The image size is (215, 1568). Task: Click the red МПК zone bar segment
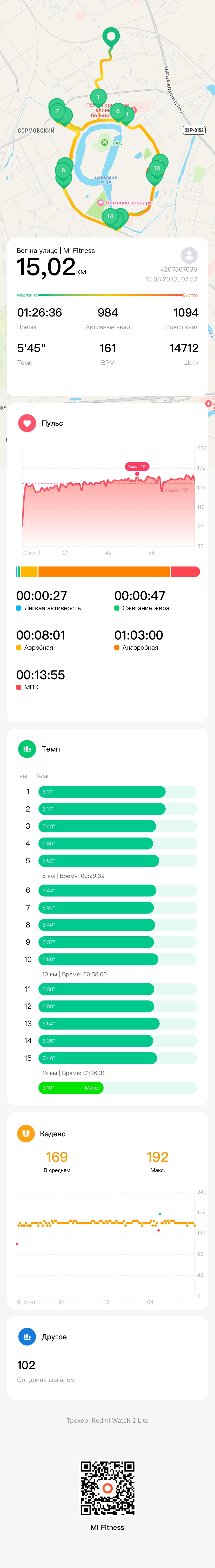point(185,572)
